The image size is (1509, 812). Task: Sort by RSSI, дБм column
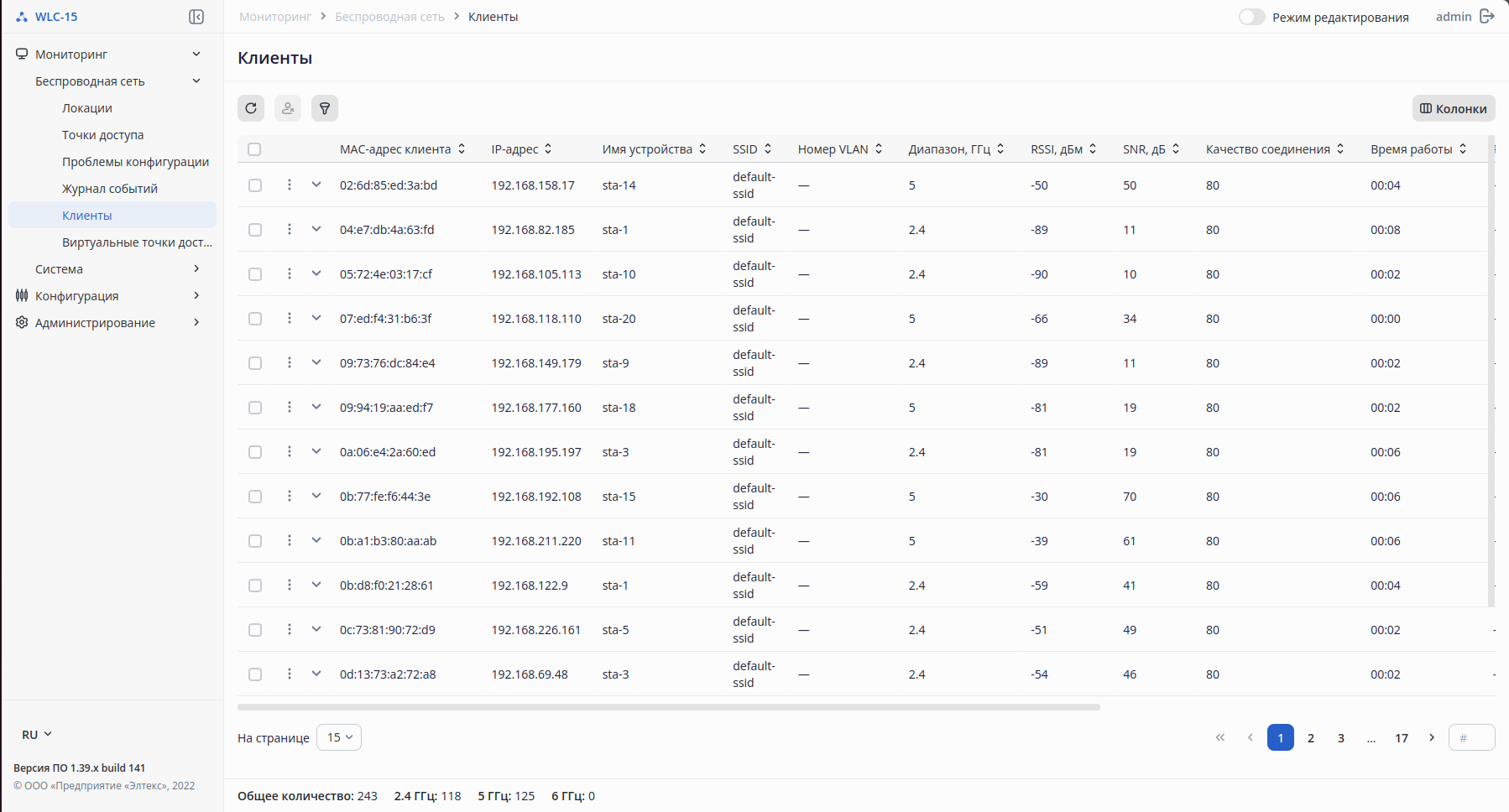click(x=1093, y=148)
